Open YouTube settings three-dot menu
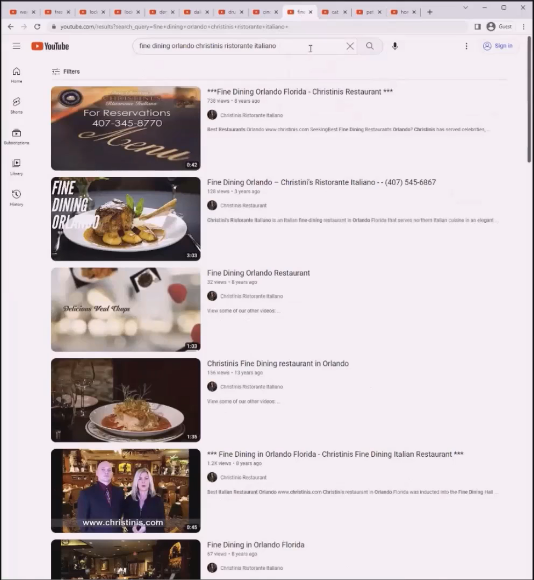This screenshot has width=534, height=580. click(x=466, y=46)
